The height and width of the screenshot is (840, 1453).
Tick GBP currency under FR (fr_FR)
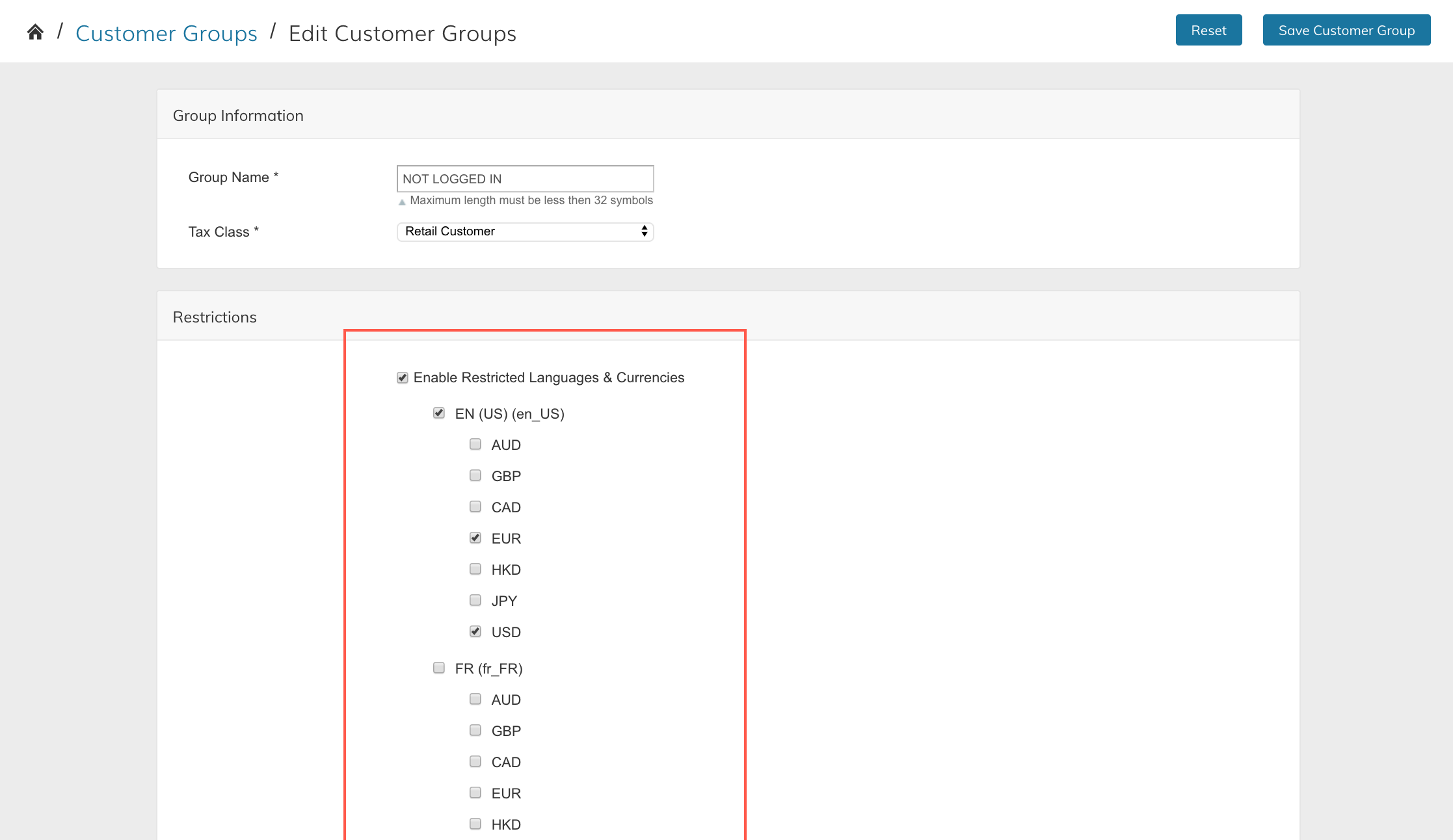(x=475, y=730)
